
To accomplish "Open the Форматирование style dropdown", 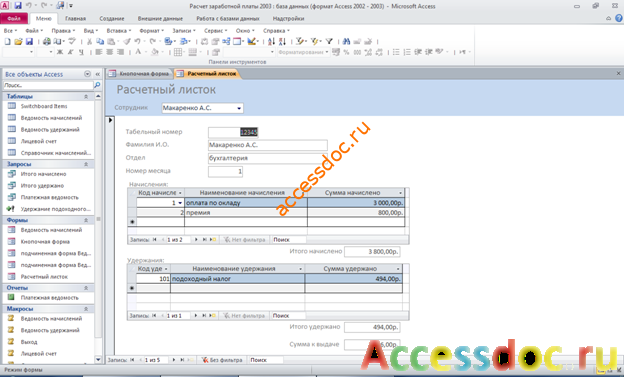I will click(x=327, y=52).
